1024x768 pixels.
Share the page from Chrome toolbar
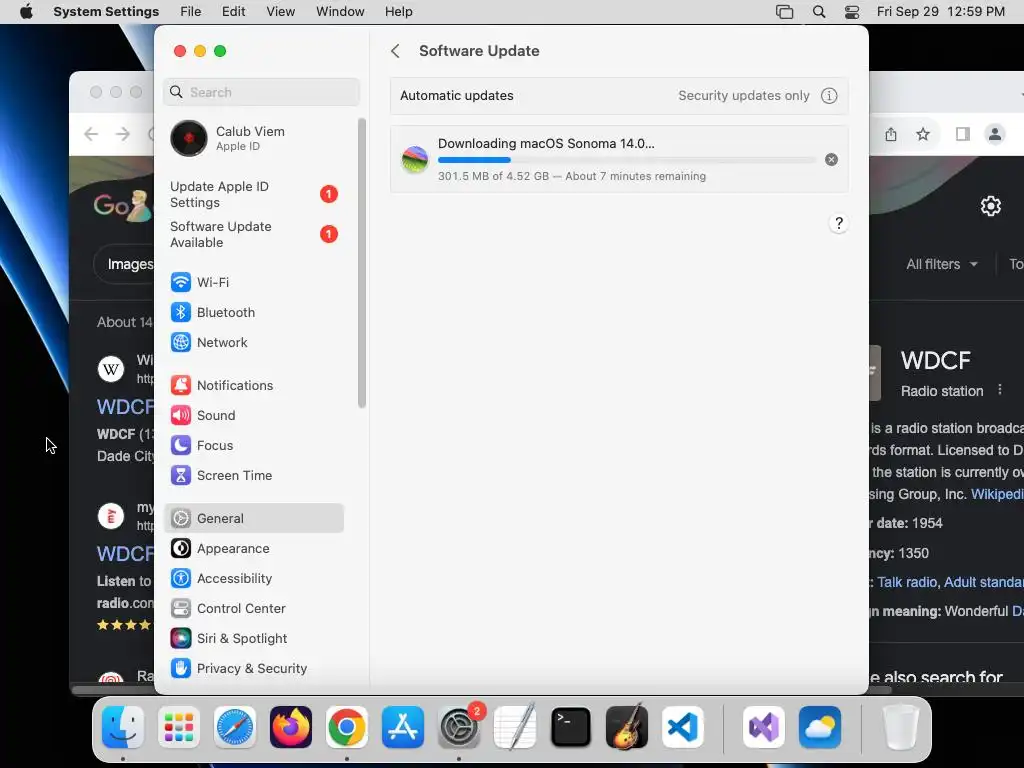pyautogui.click(x=891, y=135)
